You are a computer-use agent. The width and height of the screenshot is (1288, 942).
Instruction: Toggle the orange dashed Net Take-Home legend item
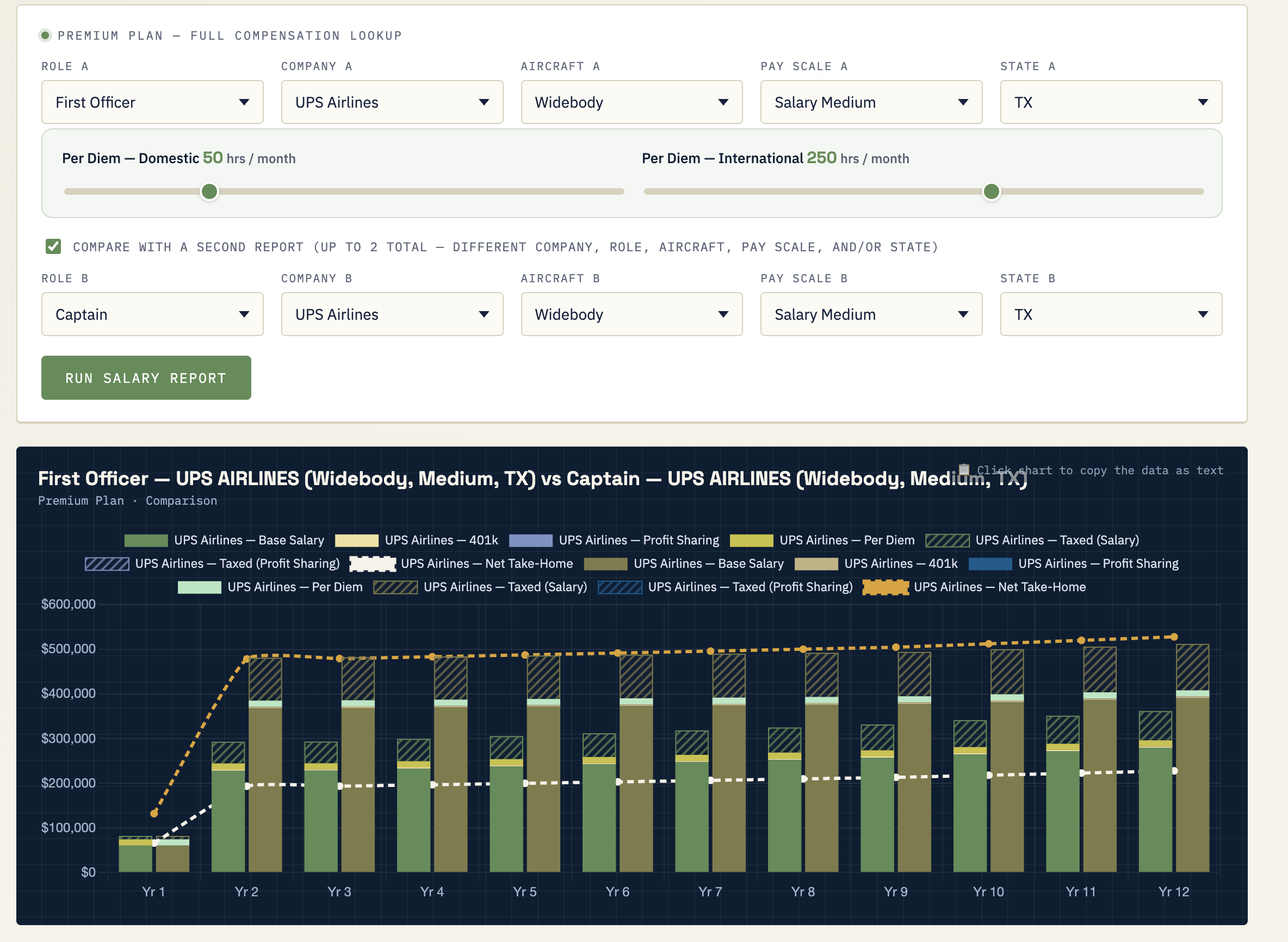pyautogui.click(x=974, y=587)
